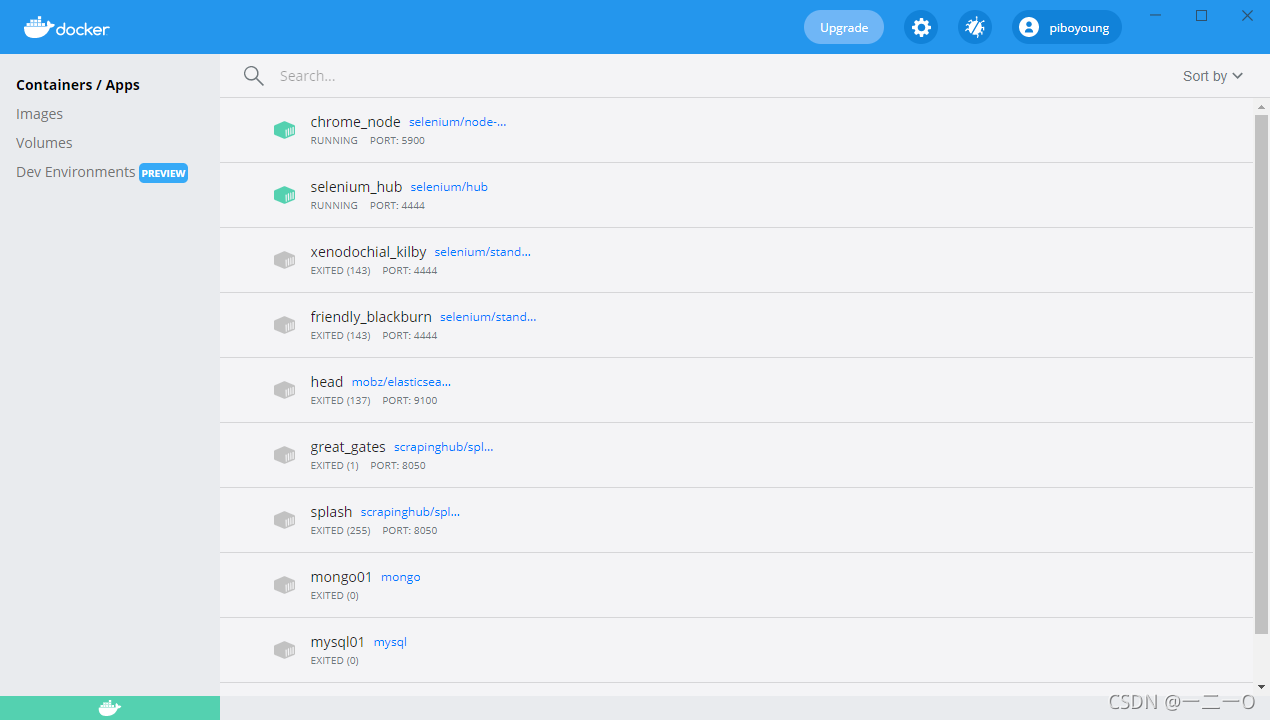The image size is (1270, 720).
Task: Click the scrollbar down arrow
Action: (1261, 687)
